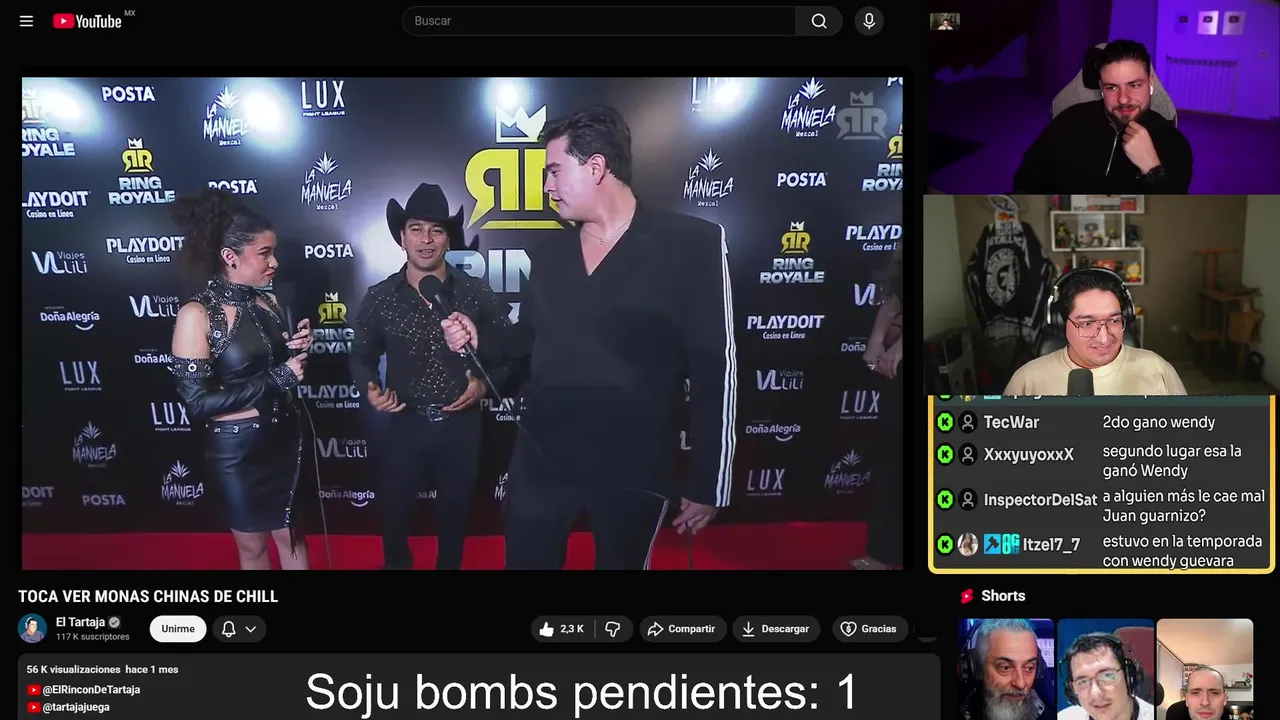The width and height of the screenshot is (1280, 720).
Task: Click the main video player
Action: (462, 323)
